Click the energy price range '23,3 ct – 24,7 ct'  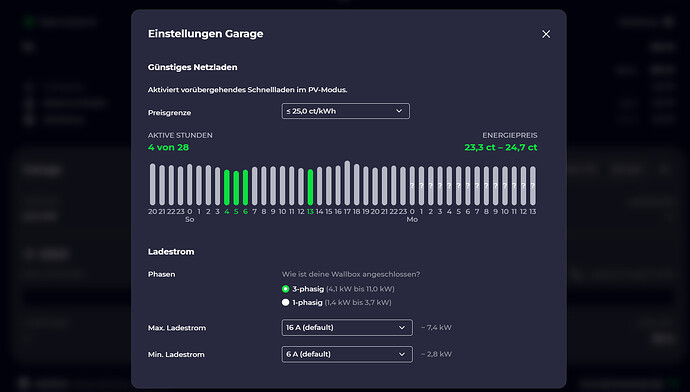(x=501, y=147)
